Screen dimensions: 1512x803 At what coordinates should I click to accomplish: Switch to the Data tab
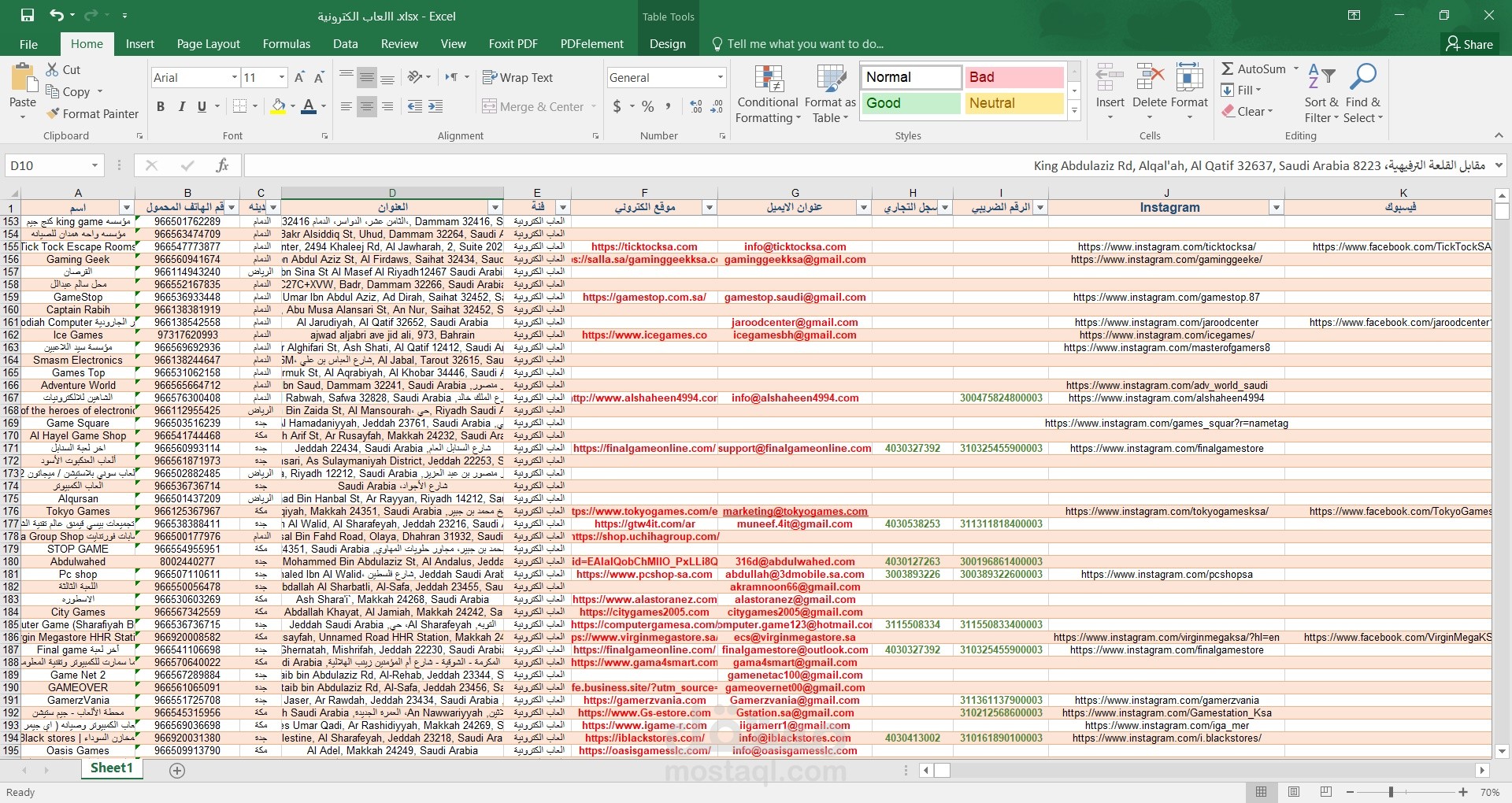345,44
